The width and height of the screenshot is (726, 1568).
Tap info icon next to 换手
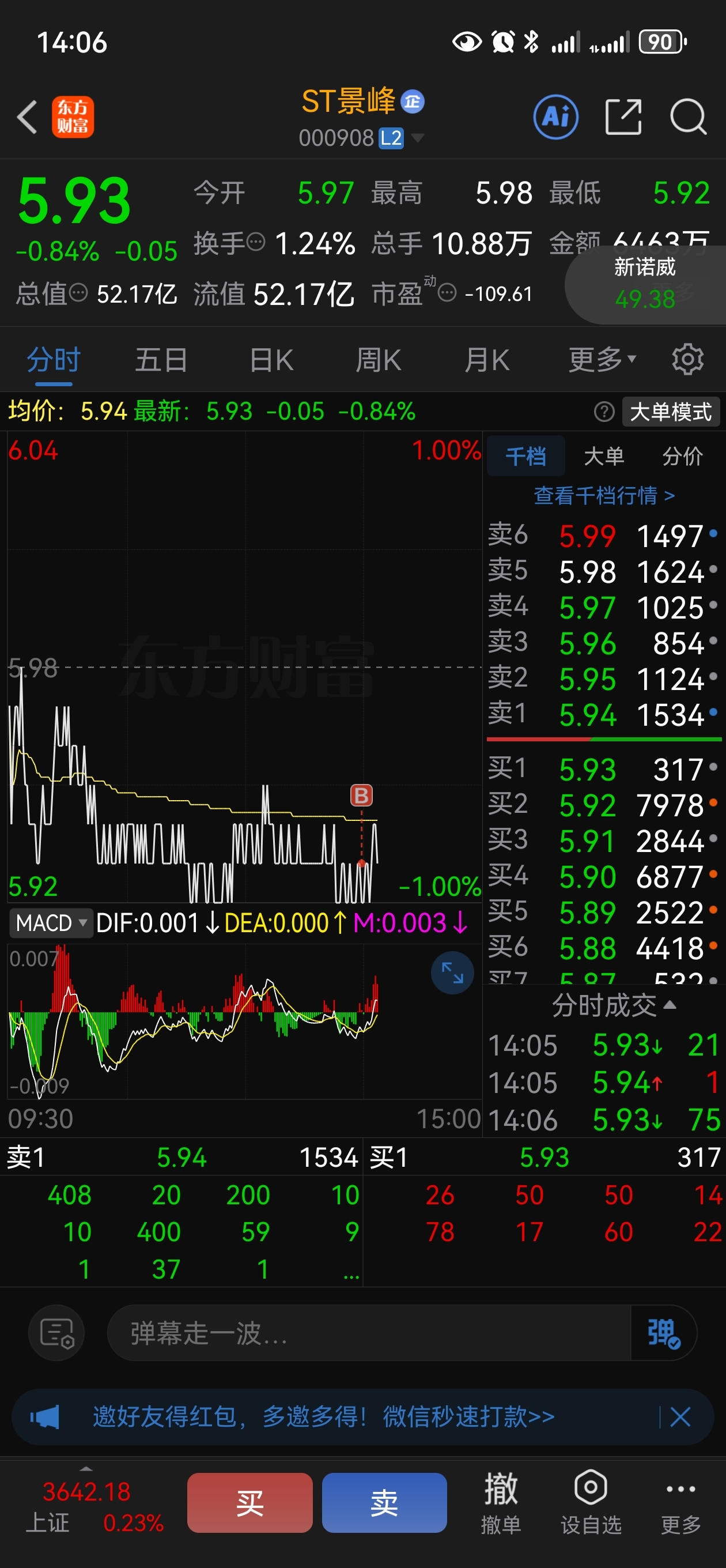256,242
